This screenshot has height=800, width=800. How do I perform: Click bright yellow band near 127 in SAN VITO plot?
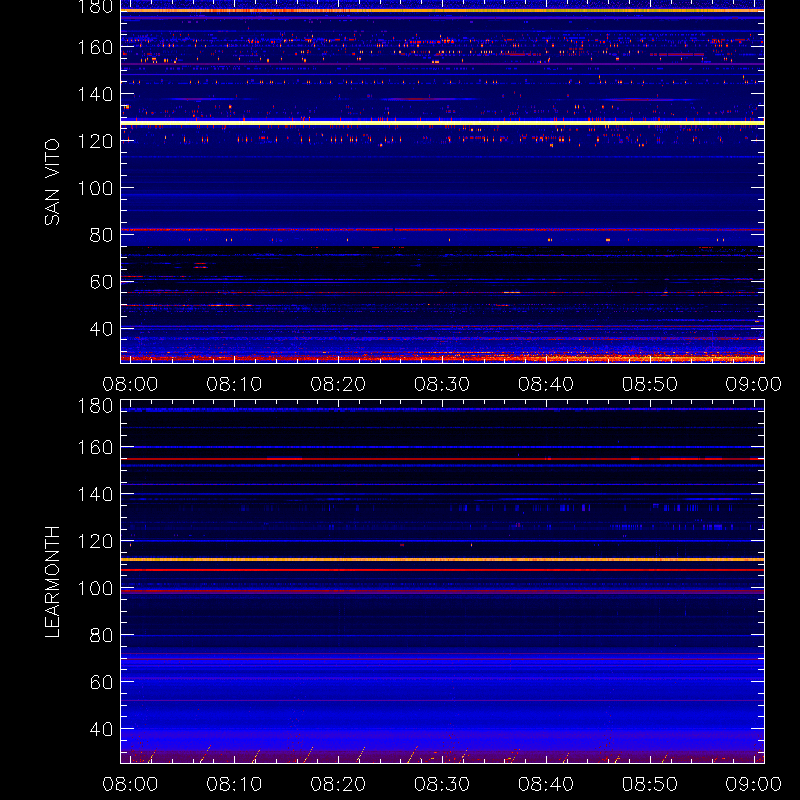(x=442, y=123)
